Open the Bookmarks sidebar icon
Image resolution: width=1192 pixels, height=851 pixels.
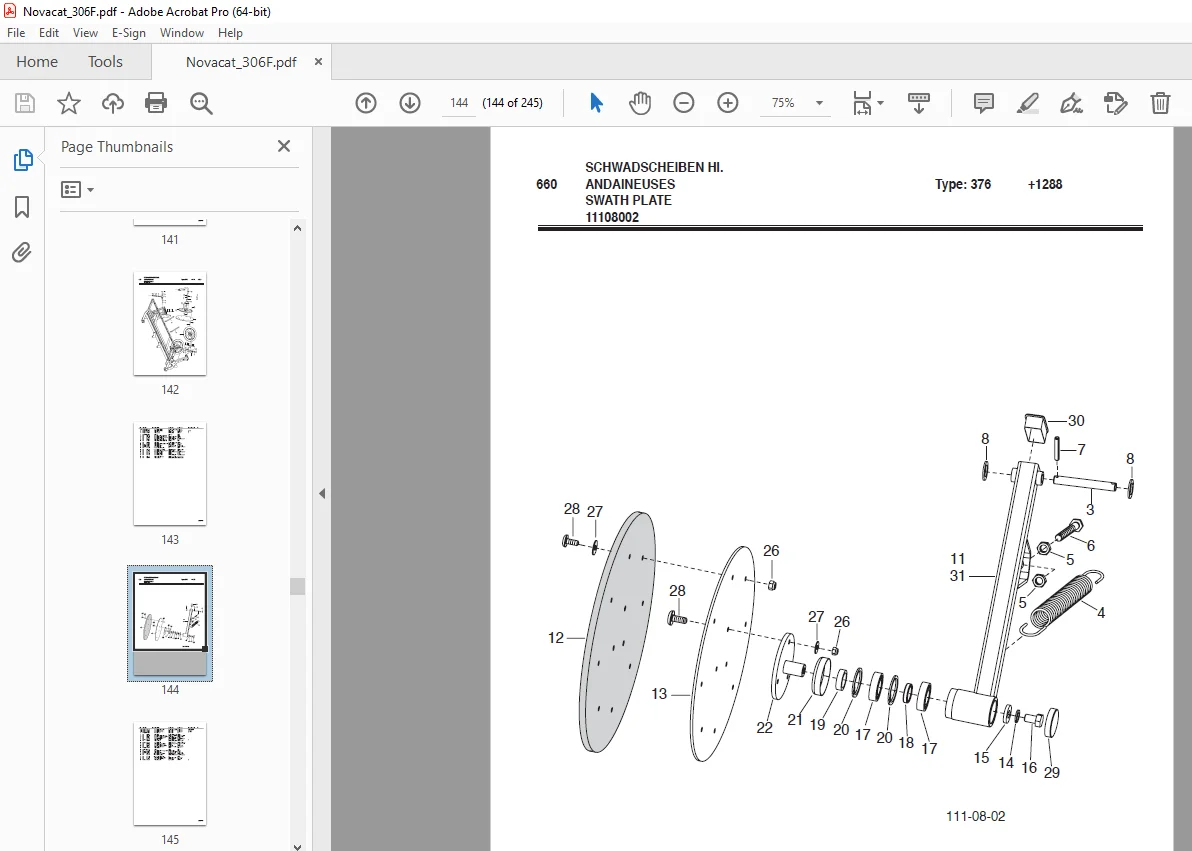[22, 207]
